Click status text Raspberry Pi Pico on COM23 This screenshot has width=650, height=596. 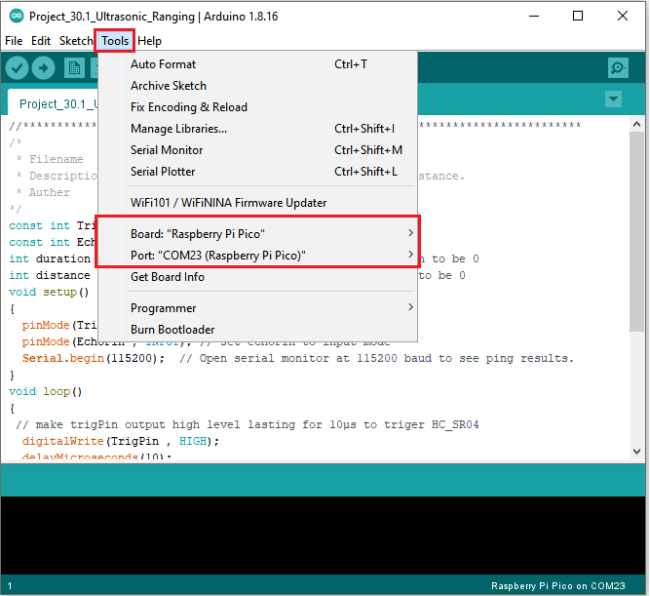pyautogui.click(x=558, y=586)
